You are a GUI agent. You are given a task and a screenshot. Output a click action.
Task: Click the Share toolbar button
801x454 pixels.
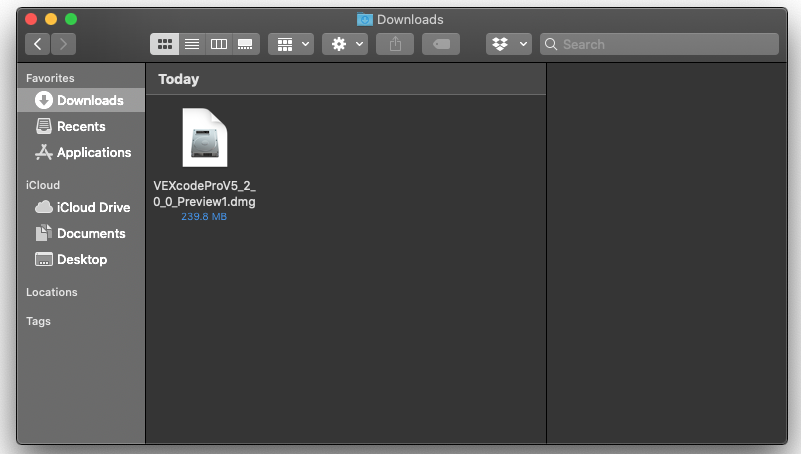click(x=395, y=44)
